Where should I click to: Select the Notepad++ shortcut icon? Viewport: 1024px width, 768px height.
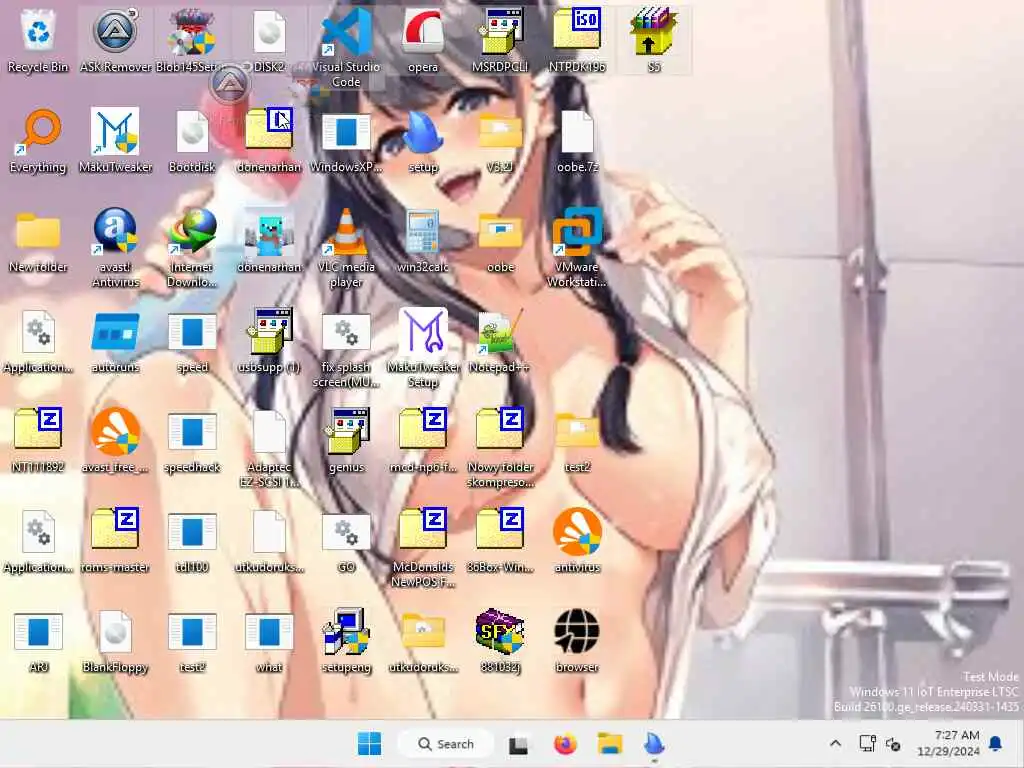tap(500, 341)
